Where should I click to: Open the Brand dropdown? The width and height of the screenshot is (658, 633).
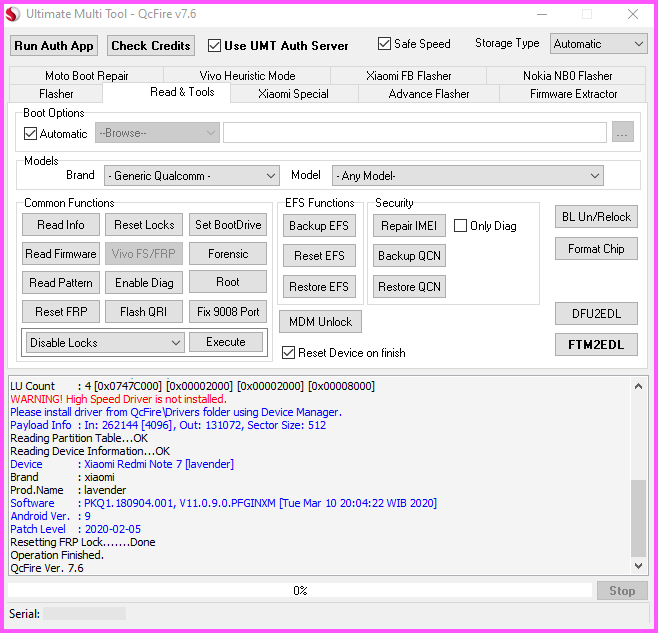(192, 175)
